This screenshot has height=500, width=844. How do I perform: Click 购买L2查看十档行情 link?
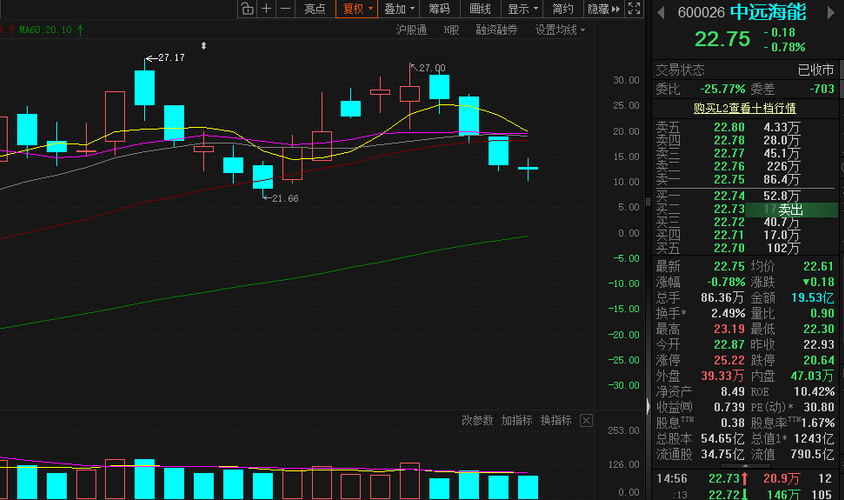744,108
